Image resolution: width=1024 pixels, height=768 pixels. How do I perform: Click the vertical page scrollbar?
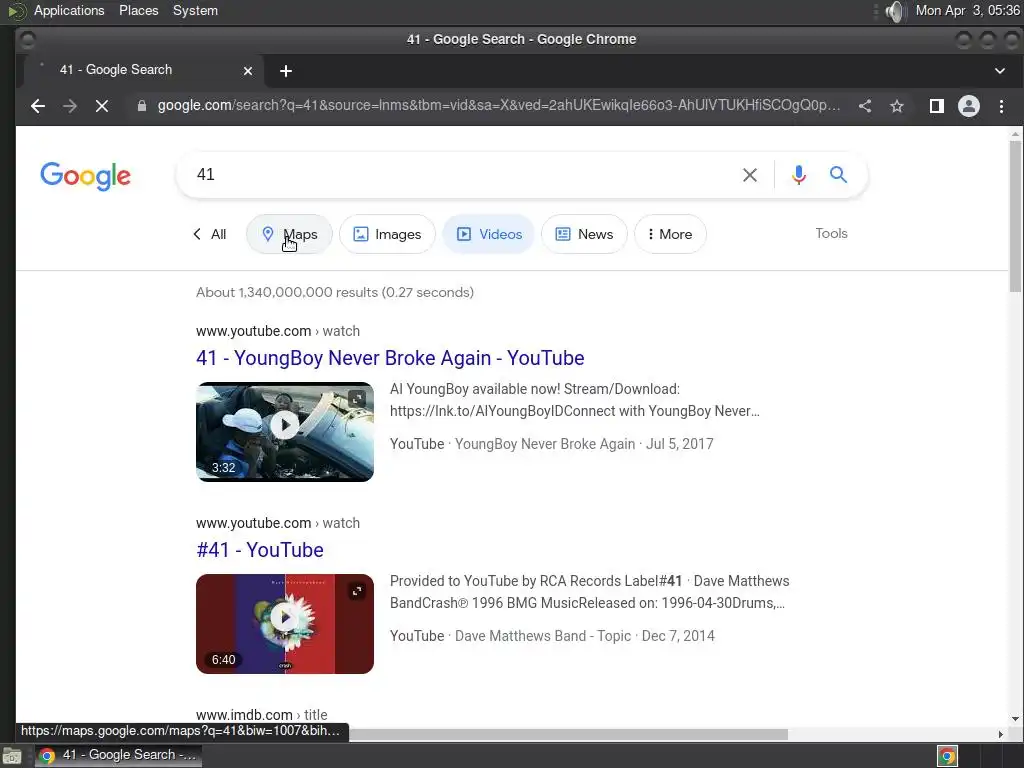1015,216
